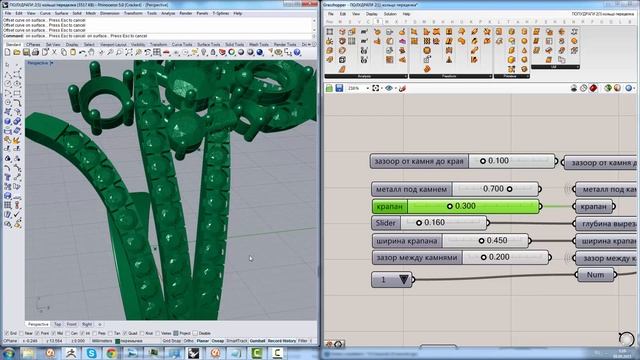Screen dimensions: 640x360
Task: Select the Pan hand tool in Rhino
Action: click(x=91, y=52)
